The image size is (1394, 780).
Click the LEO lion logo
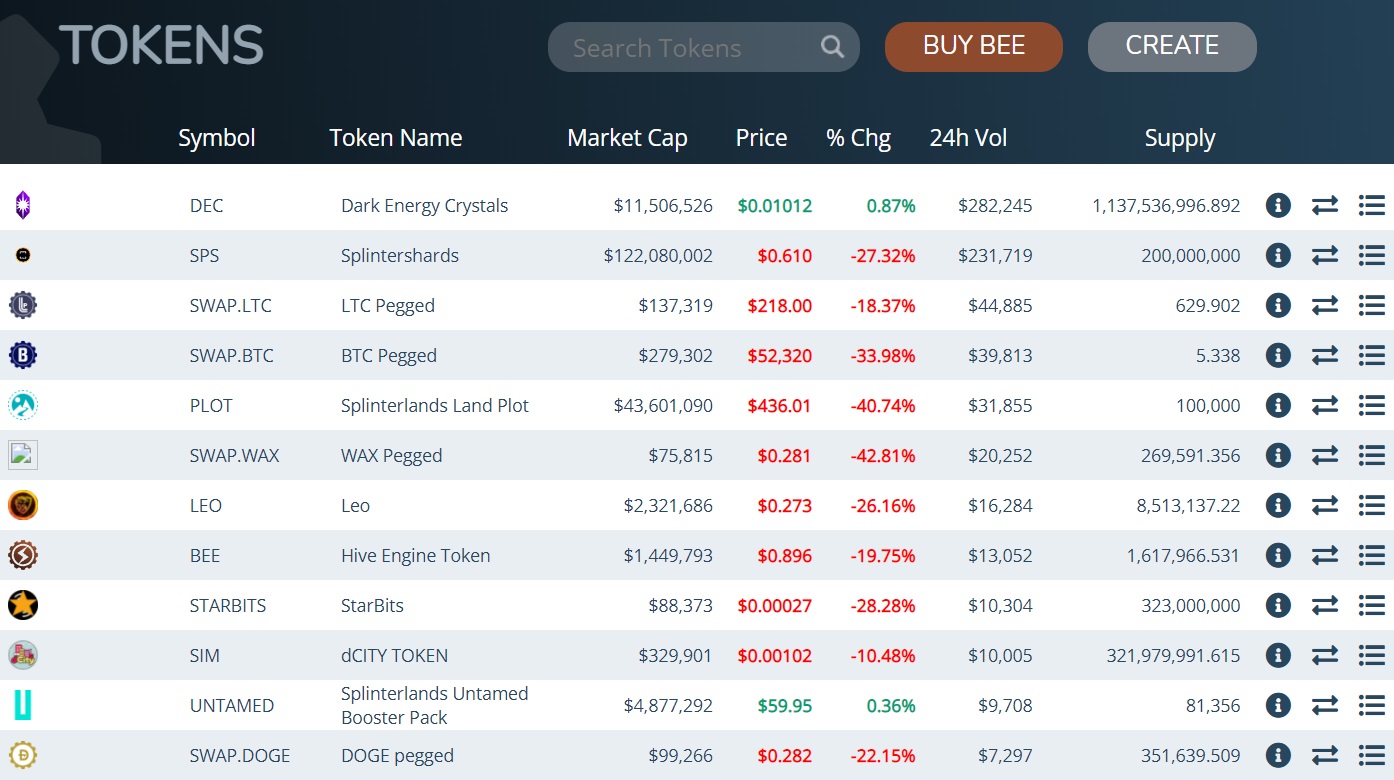tap(23, 505)
